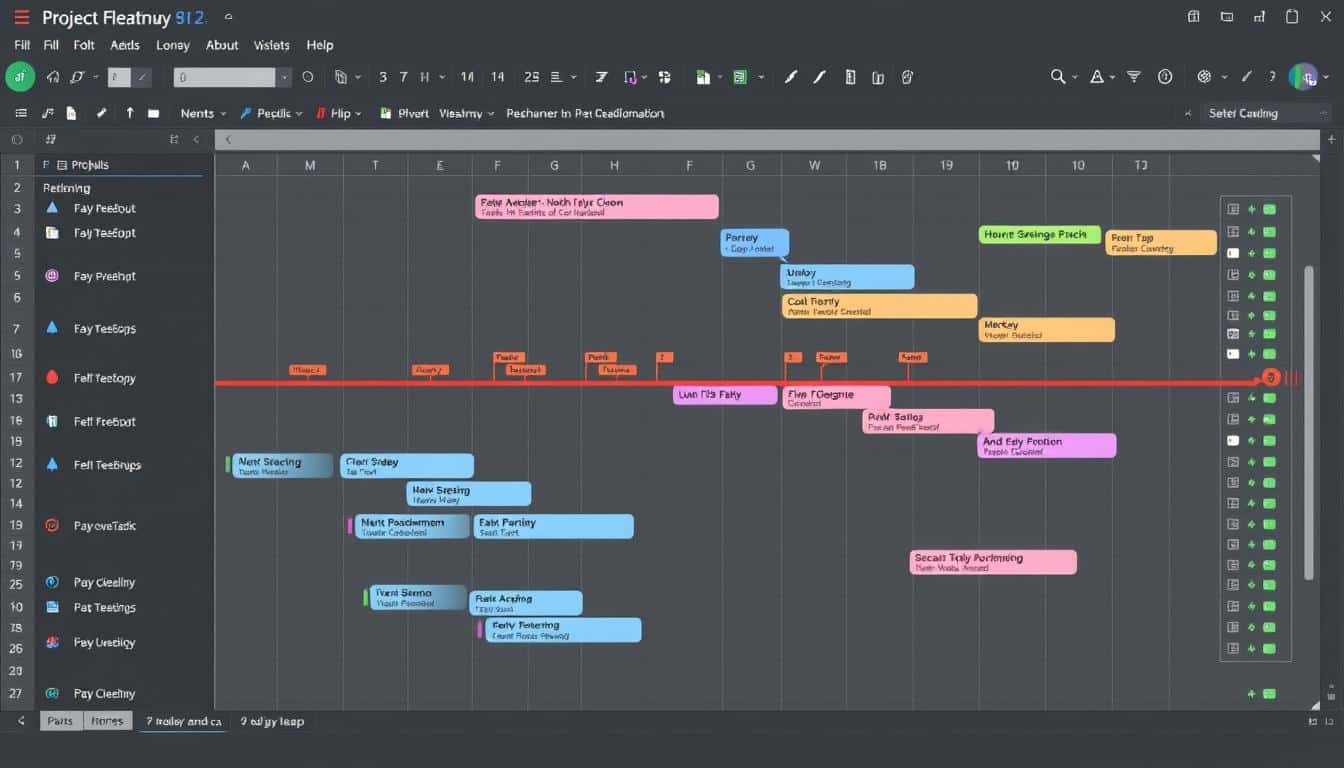
Task: Select the Ferly Fotering task bar
Action: (x=563, y=630)
